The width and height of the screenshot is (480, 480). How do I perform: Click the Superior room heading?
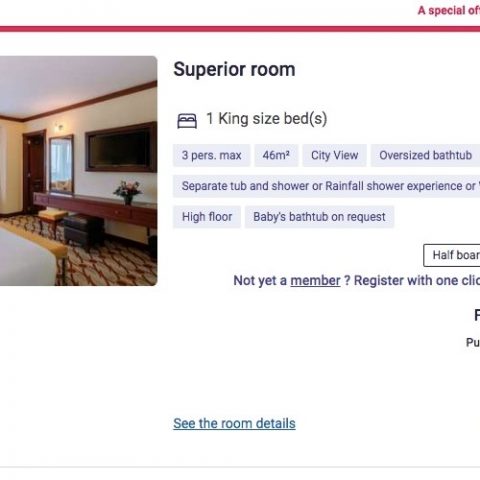[x=234, y=69]
